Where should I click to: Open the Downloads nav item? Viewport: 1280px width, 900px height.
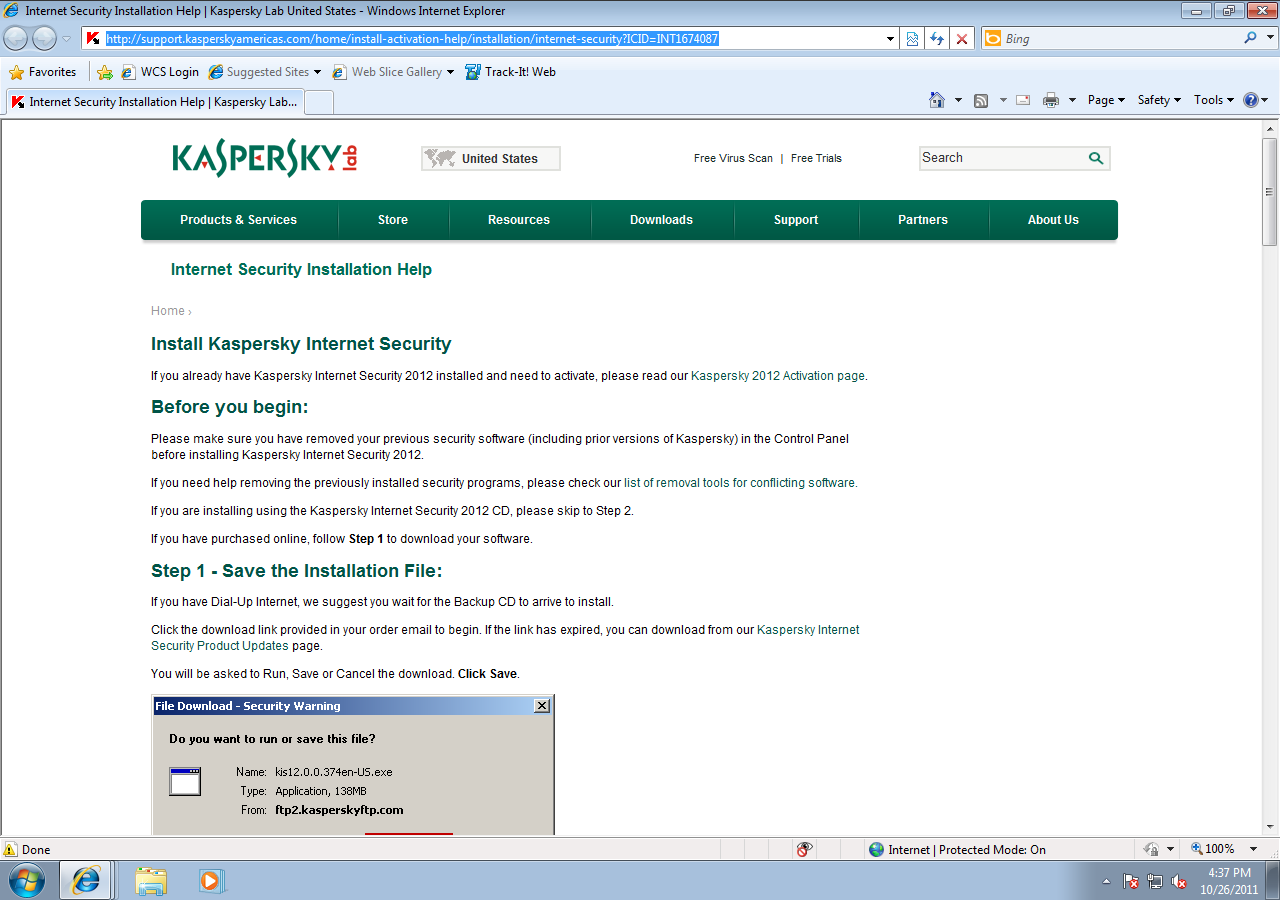(661, 220)
